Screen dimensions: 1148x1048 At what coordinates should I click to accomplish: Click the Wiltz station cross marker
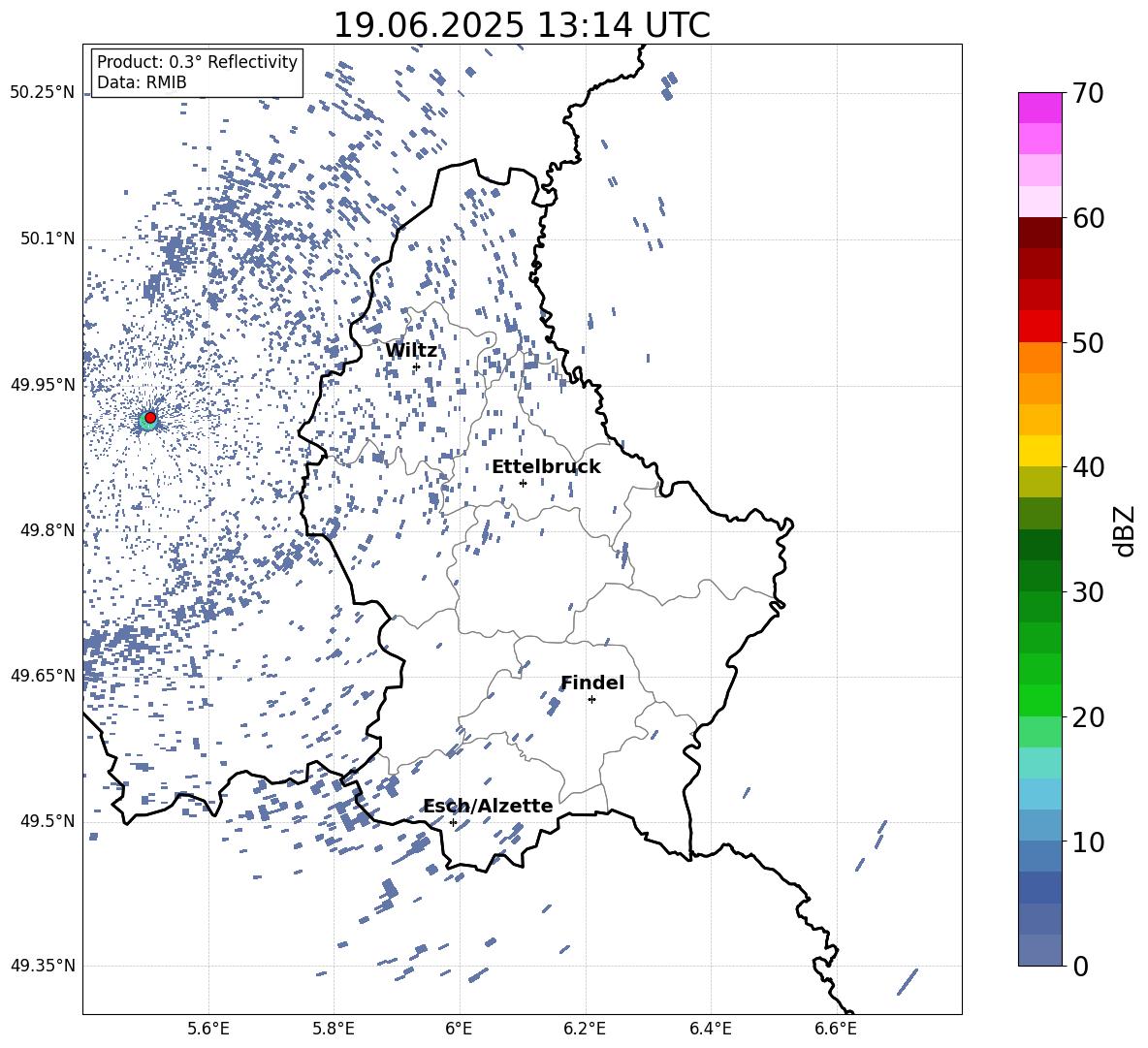[416, 366]
